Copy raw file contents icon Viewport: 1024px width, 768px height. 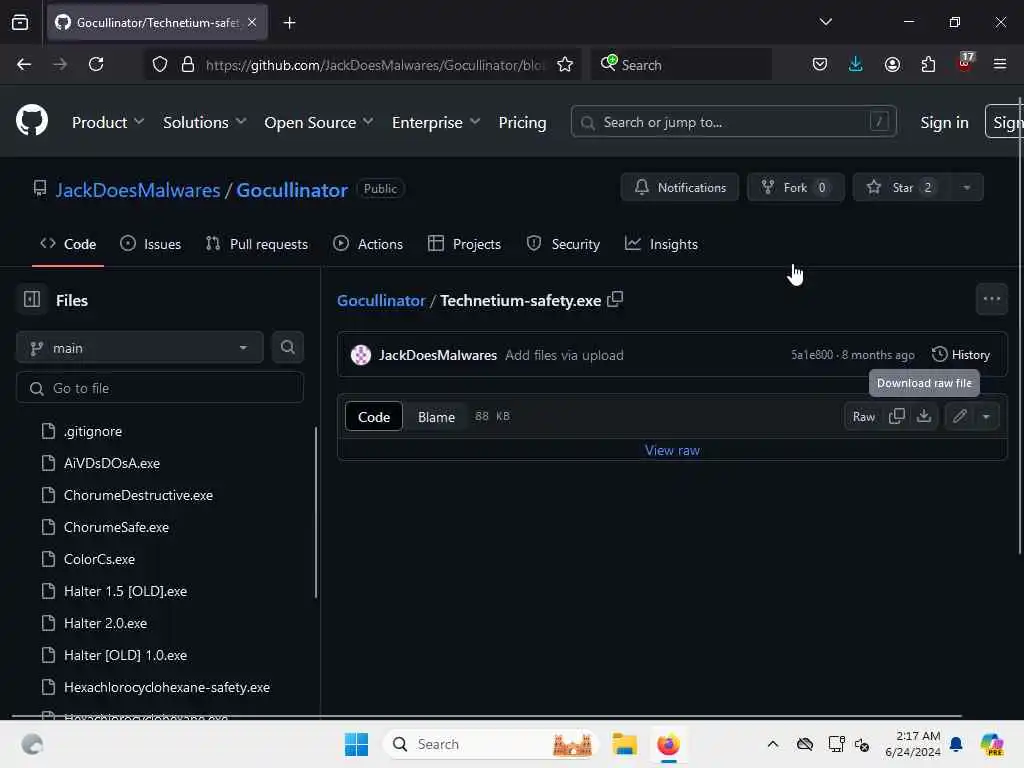(x=897, y=416)
